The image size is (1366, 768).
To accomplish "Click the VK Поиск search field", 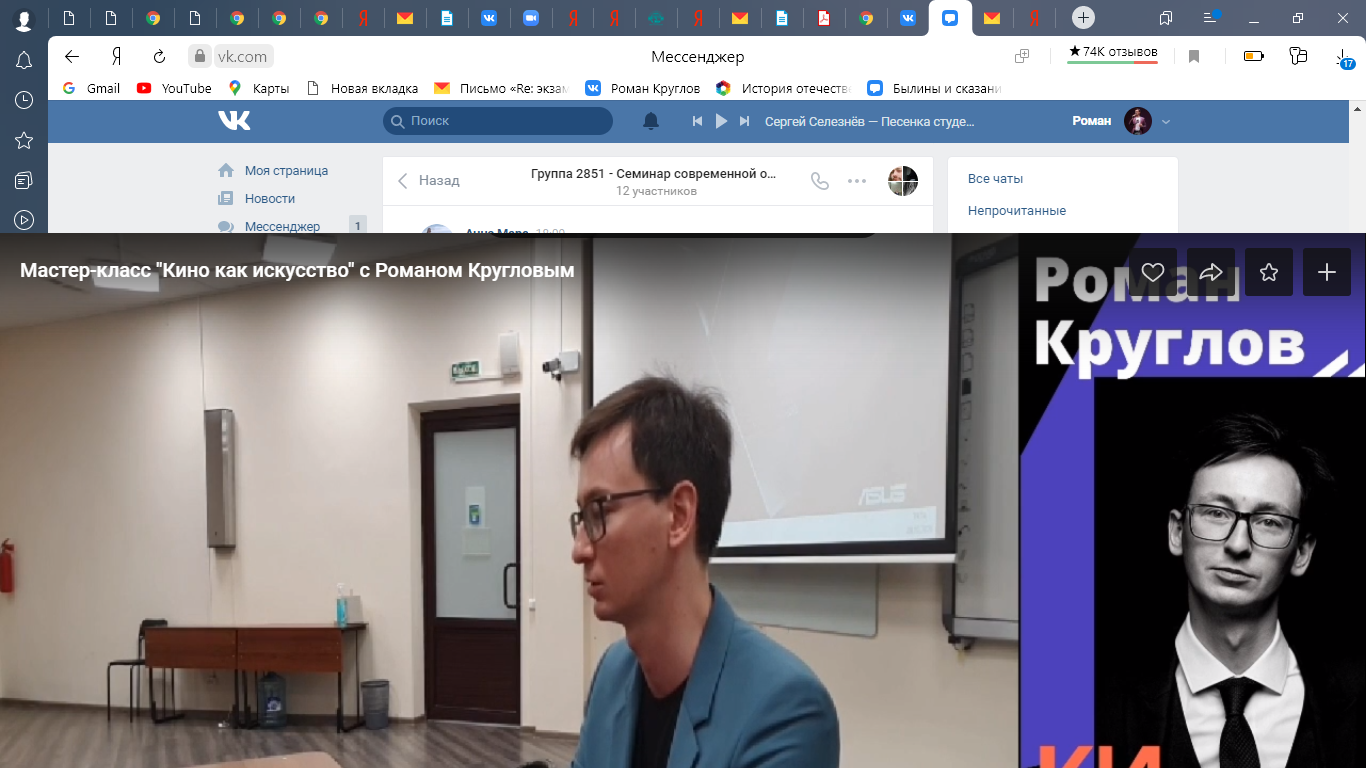I will coord(497,121).
